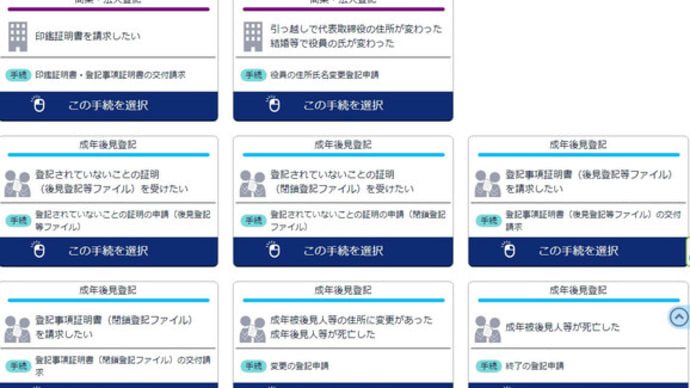Click building icon beside 印鑑証明書を請求したい

coord(18,37)
